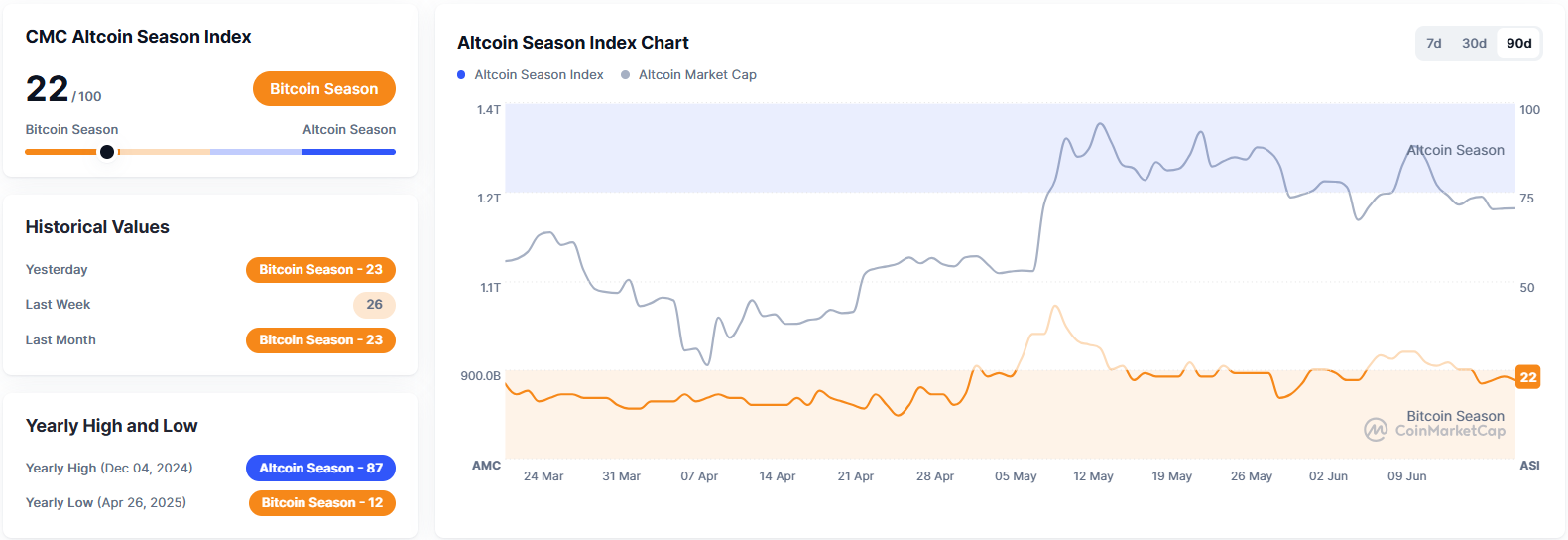This screenshot has height=540, width=1568.
Task: Click the Yearly High Altcoin Season - 87 badge
Action: (x=320, y=469)
